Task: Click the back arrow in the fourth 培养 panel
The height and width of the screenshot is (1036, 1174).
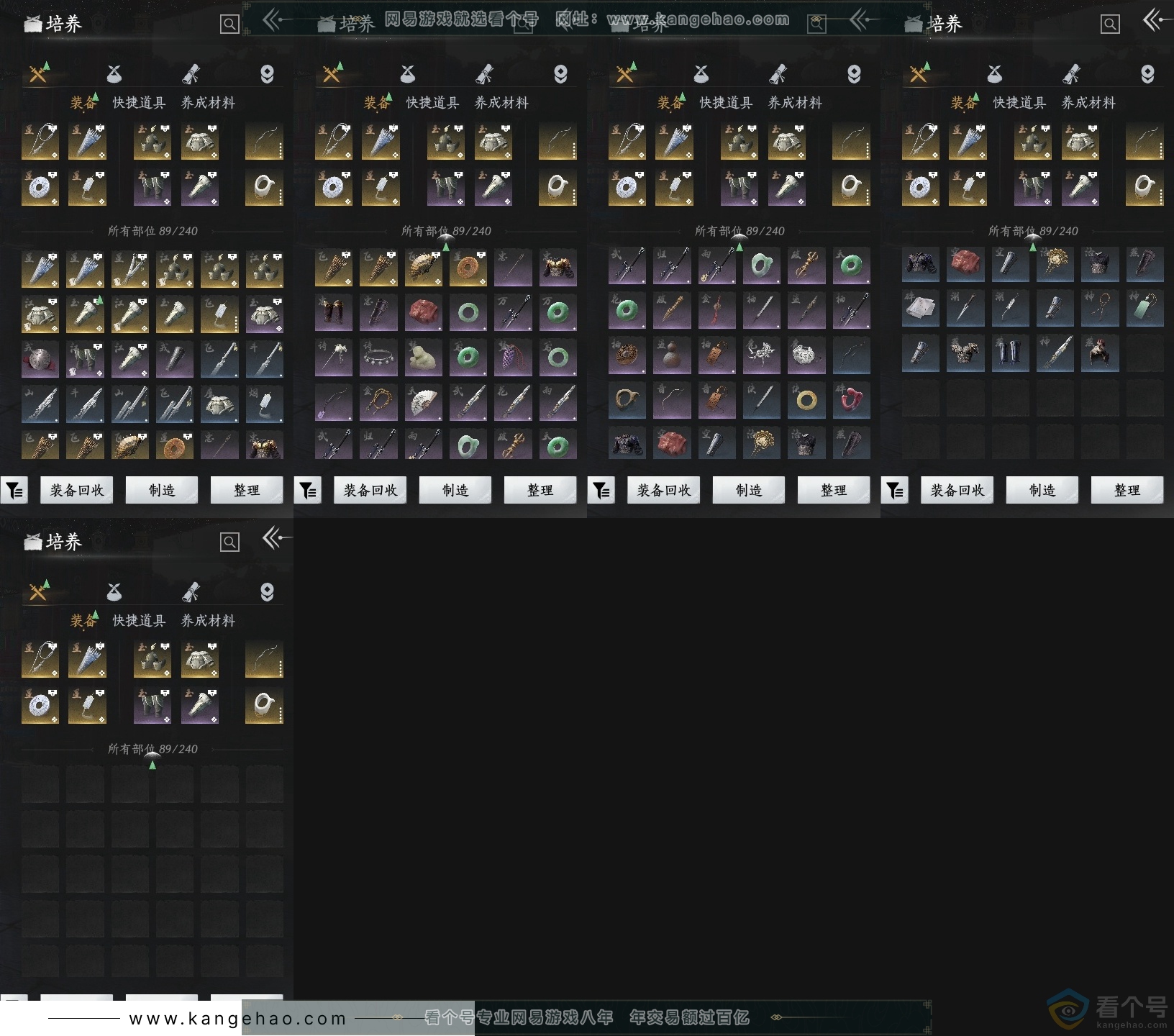Action: [1157, 21]
